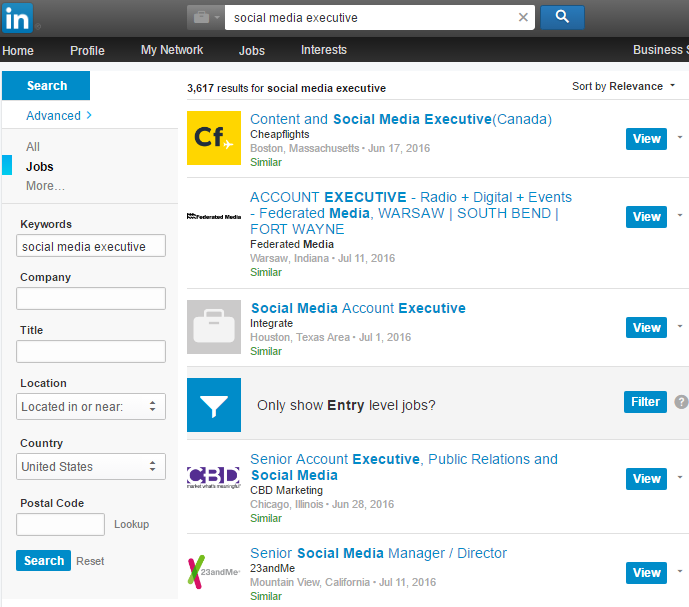The image size is (689, 607).
Task: Click the magnifying glass search button
Action: (x=562, y=17)
